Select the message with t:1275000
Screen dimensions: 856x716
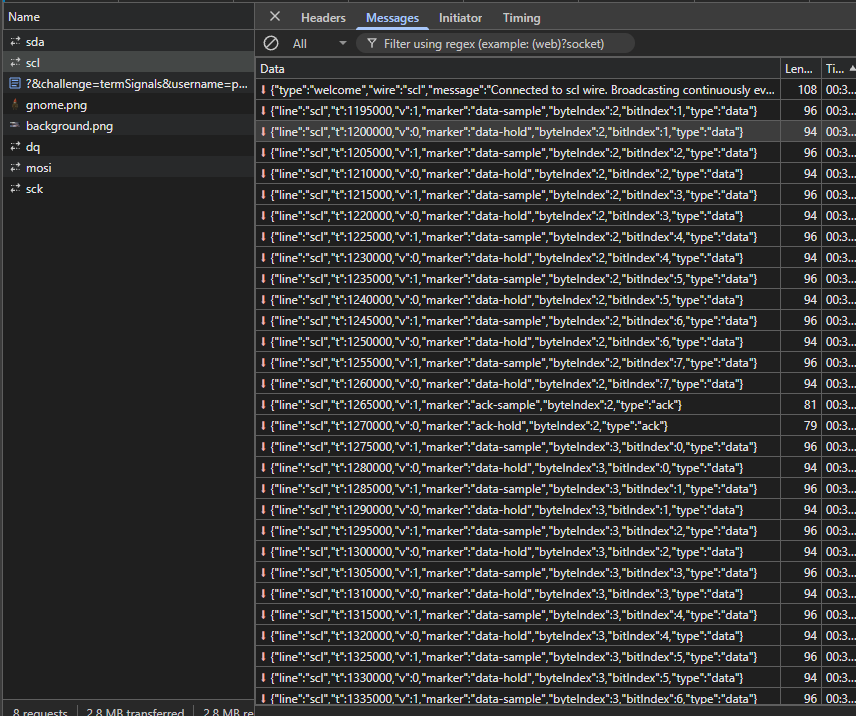tap(556, 447)
